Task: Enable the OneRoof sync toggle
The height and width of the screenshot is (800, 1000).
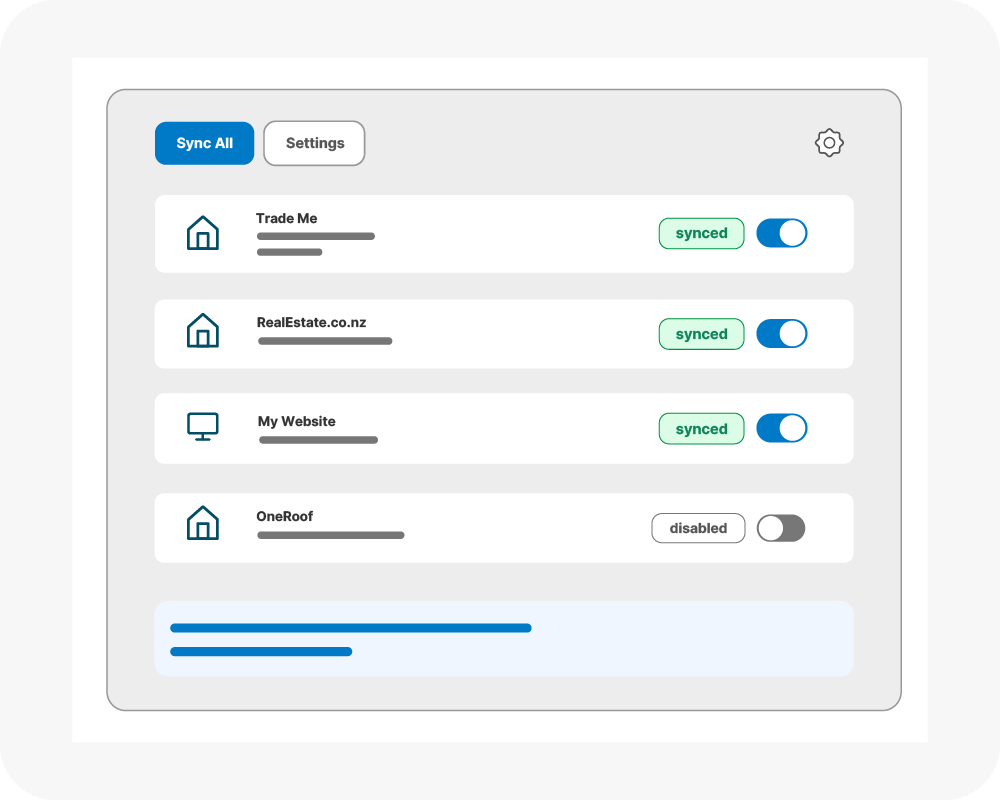Action: (781, 528)
